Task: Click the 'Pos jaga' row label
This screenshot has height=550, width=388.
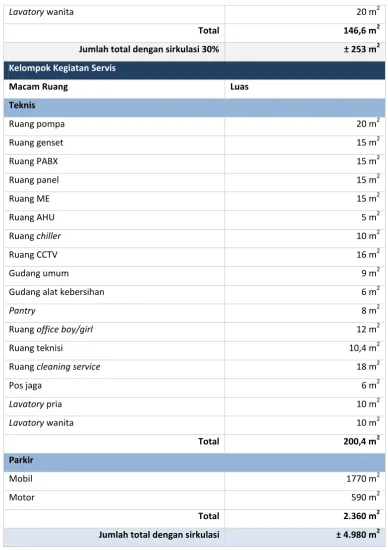Action: pos(25,385)
